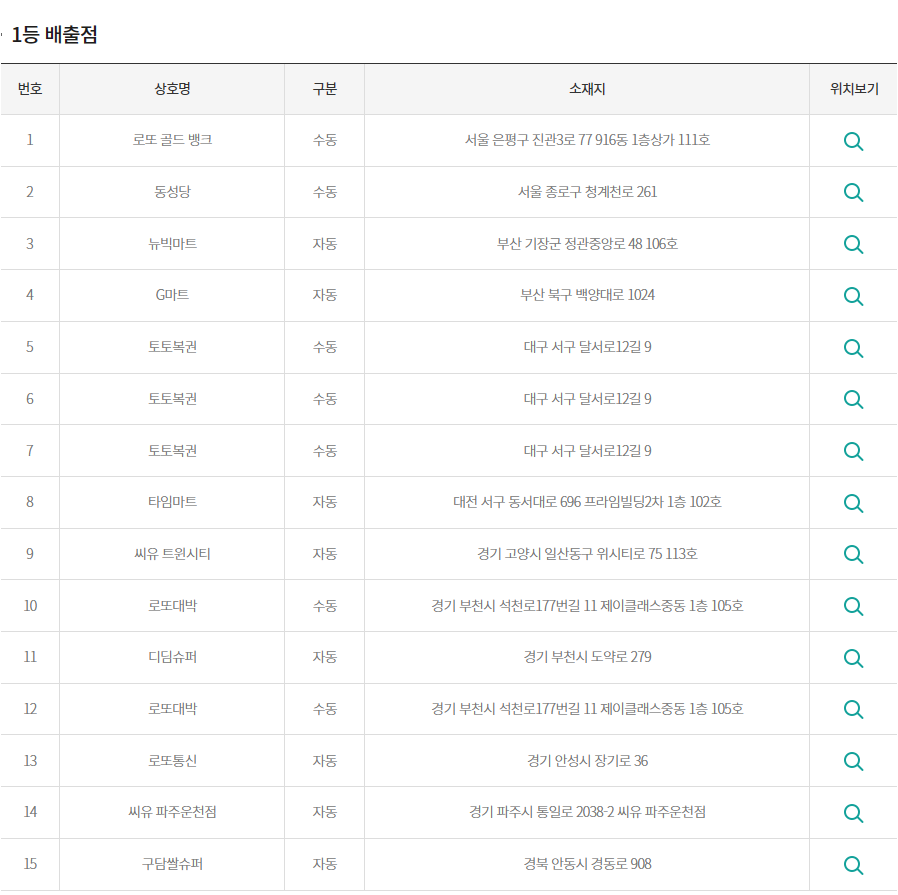Viewport: 898px width, 895px height.
Task: Open the 타임마트 location magnifier icon
Action: (x=853, y=502)
